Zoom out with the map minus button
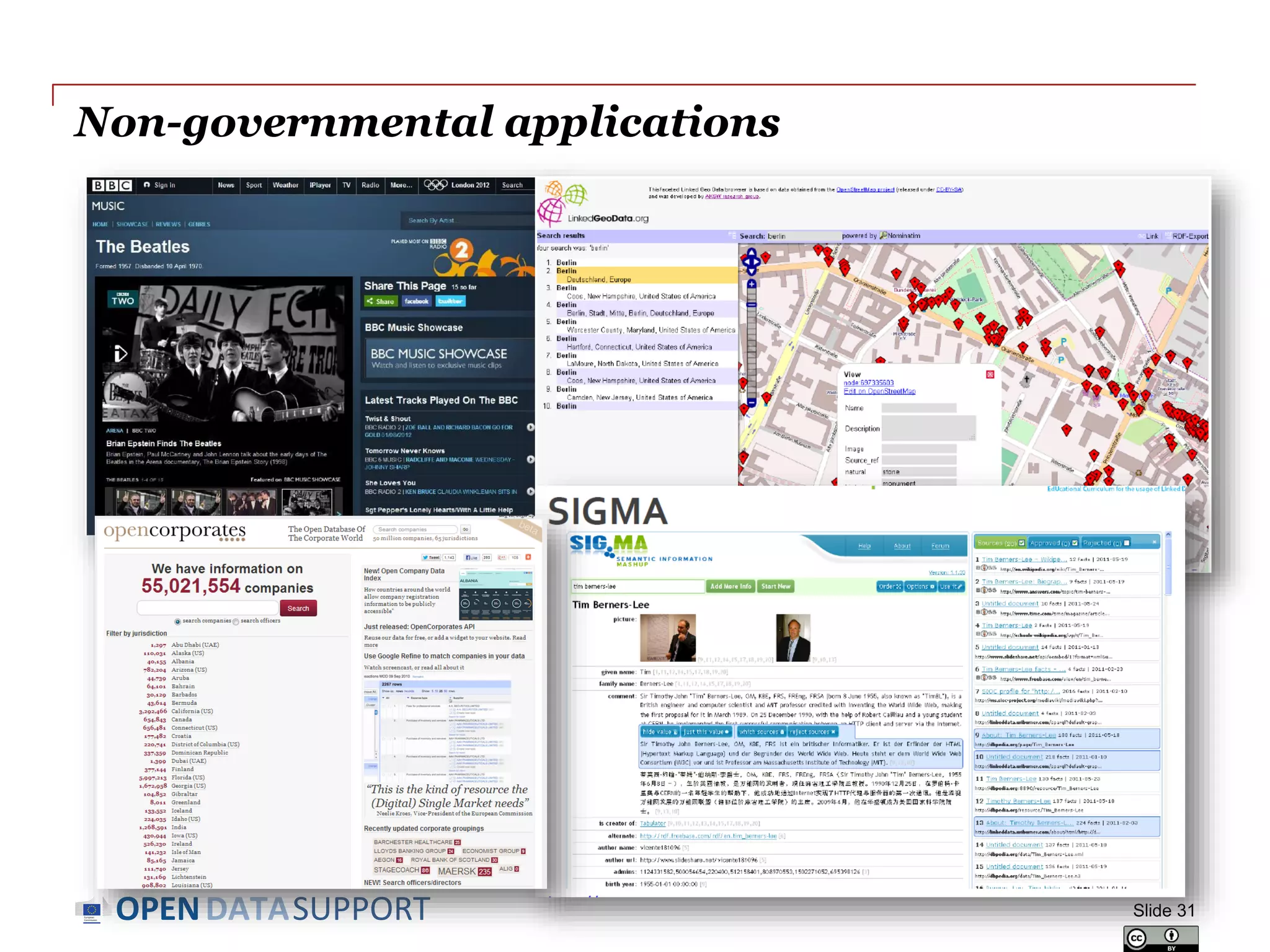Image resolution: width=1270 pixels, height=952 pixels. (752, 402)
